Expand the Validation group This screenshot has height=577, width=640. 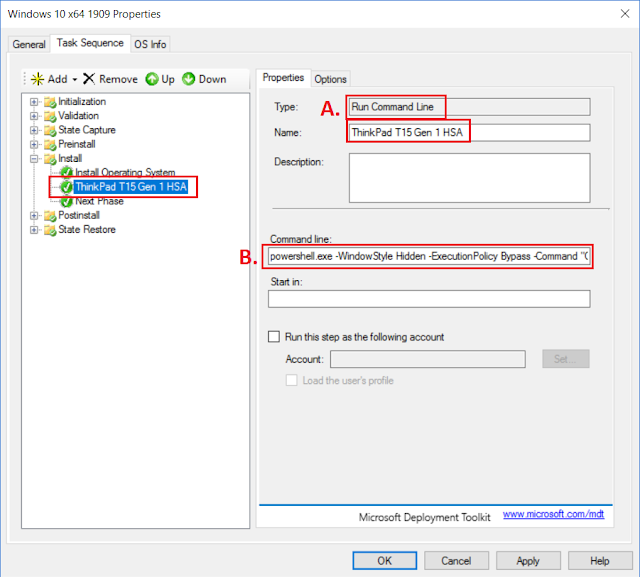[x=34, y=116]
